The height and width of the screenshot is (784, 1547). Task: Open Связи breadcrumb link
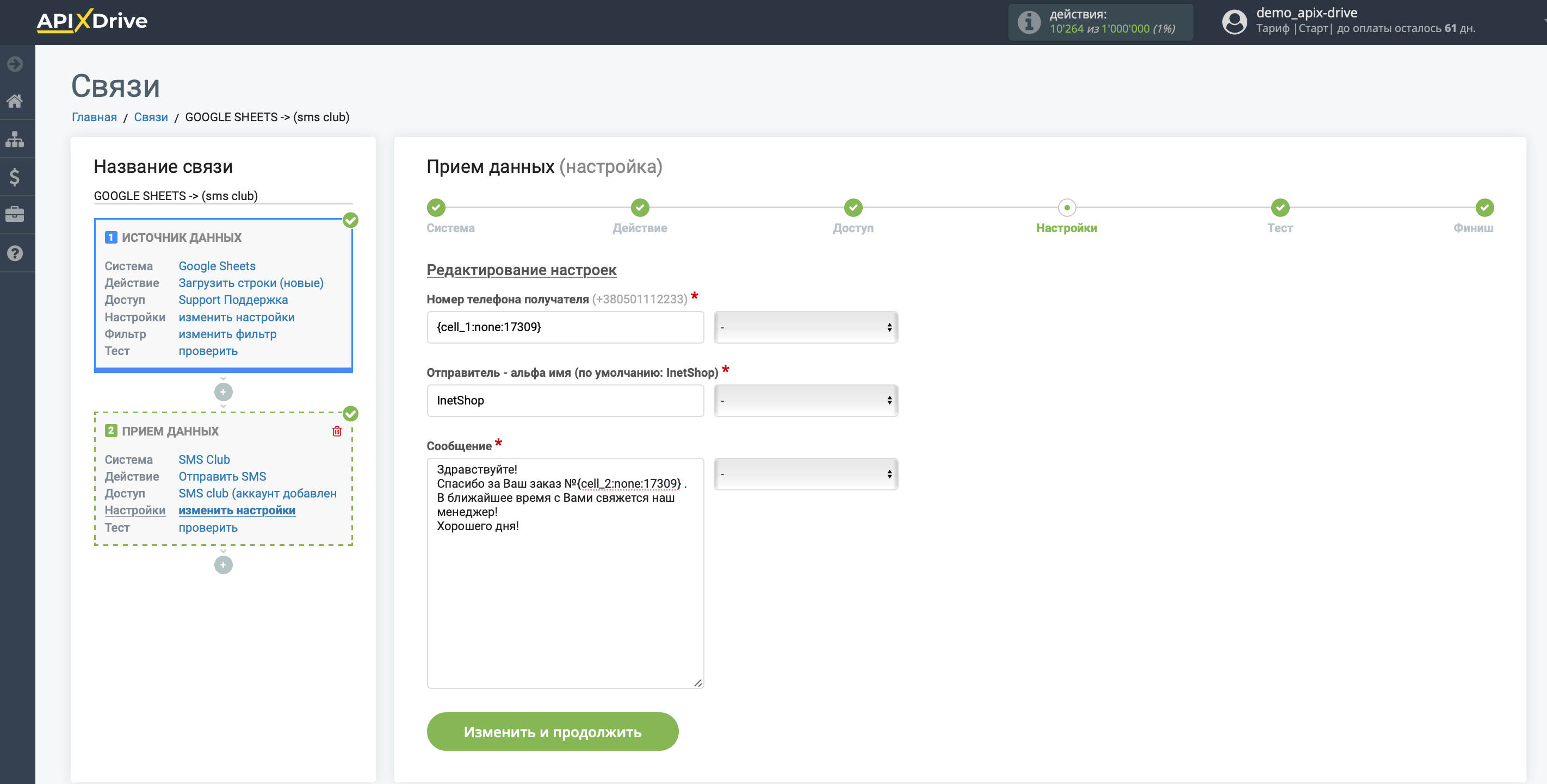pyautogui.click(x=151, y=117)
